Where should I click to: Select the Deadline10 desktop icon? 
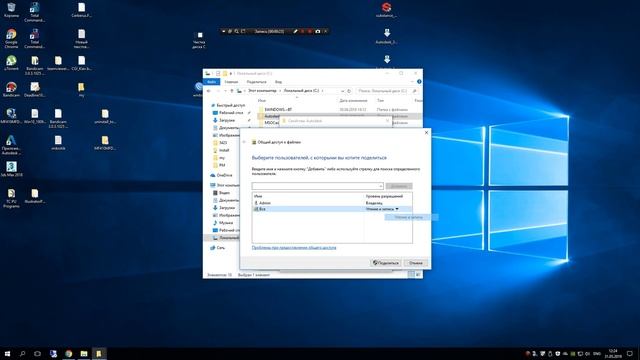pyautogui.click(x=35, y=89)
